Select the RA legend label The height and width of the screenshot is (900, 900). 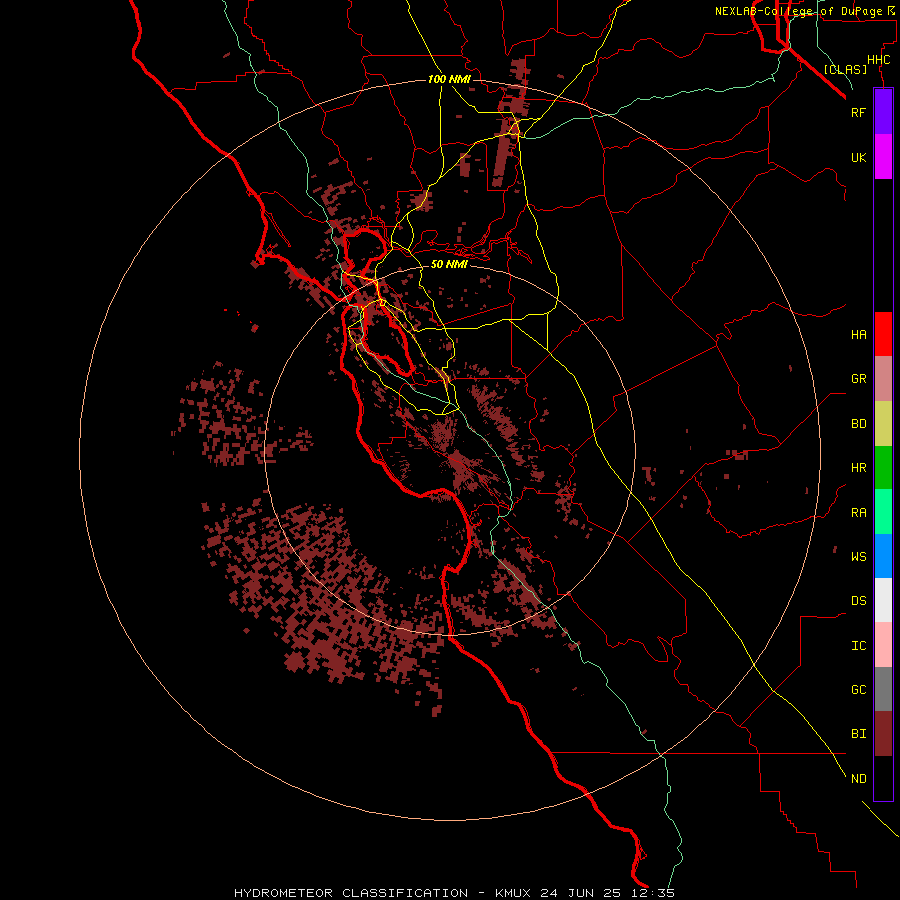pos(858,513)
